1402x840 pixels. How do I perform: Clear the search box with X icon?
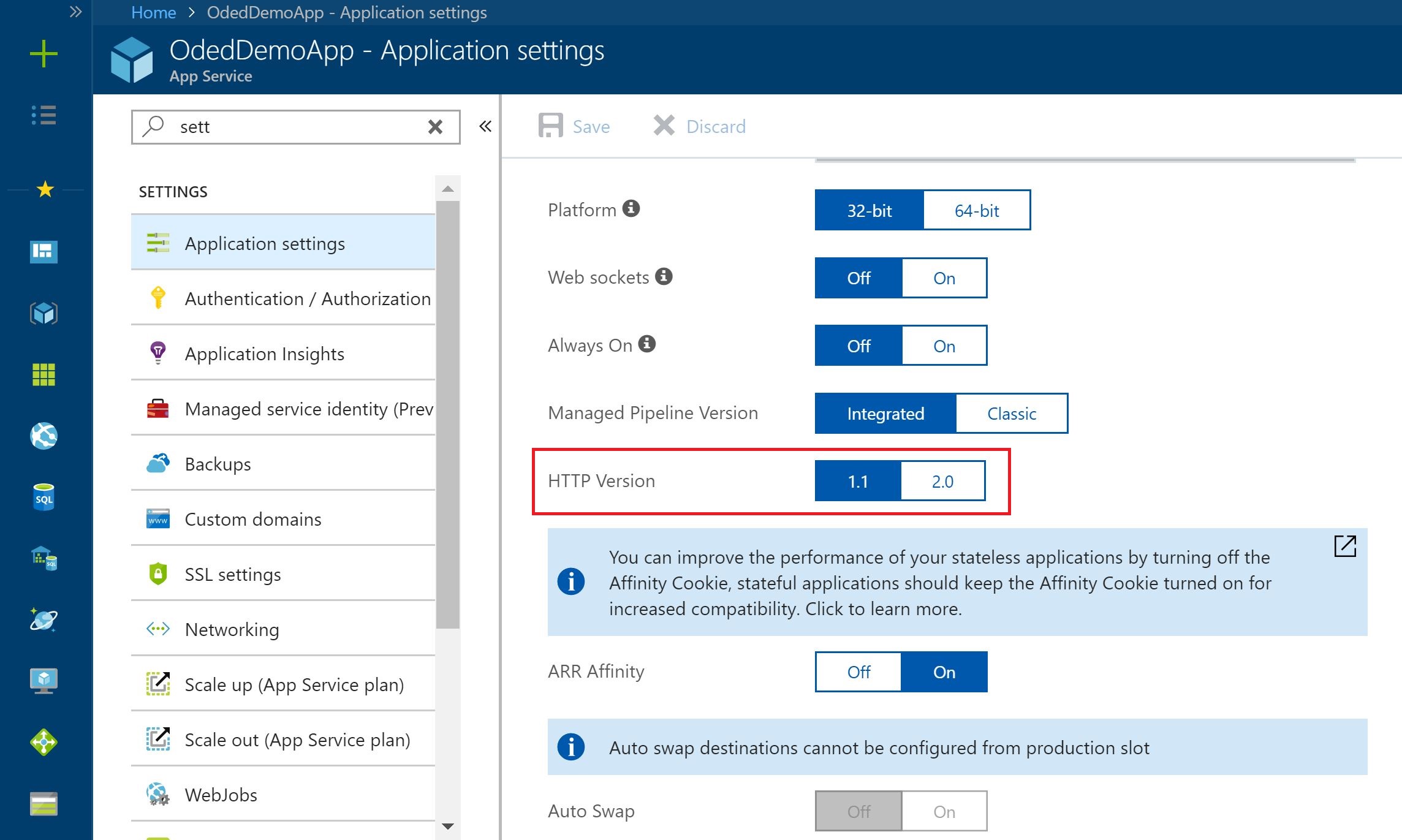pos(435,127)
